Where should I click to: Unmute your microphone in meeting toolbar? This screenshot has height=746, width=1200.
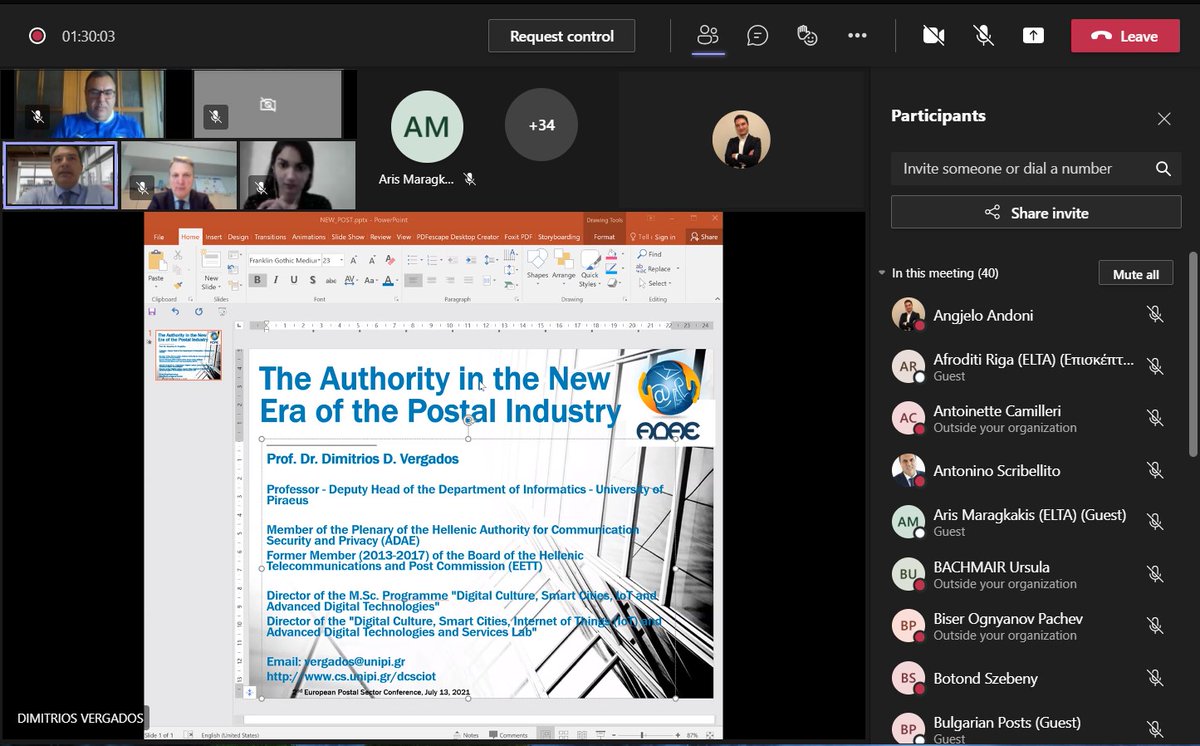pyautogui.click(x=984, y=36)
